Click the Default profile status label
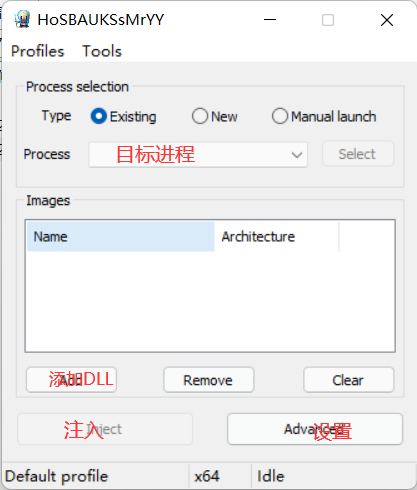Viewport: 417px width, 490px height. (56, 476)
